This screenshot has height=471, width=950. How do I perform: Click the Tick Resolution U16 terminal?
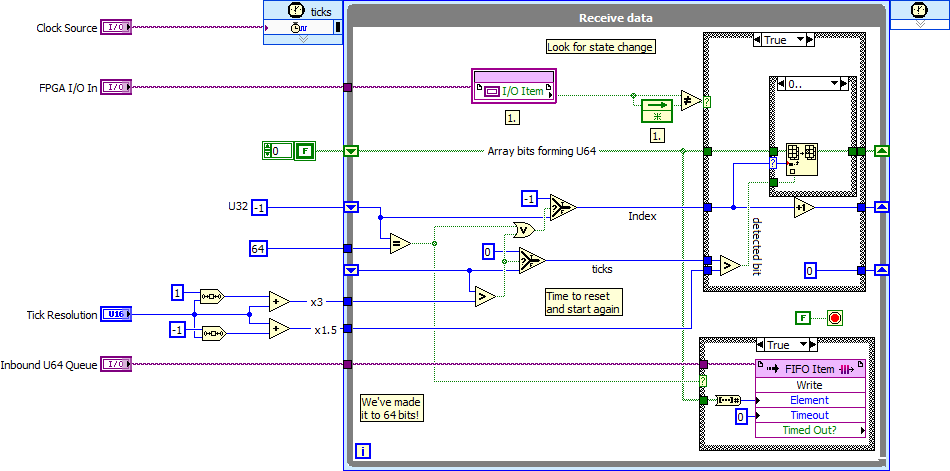pos(116,315)
